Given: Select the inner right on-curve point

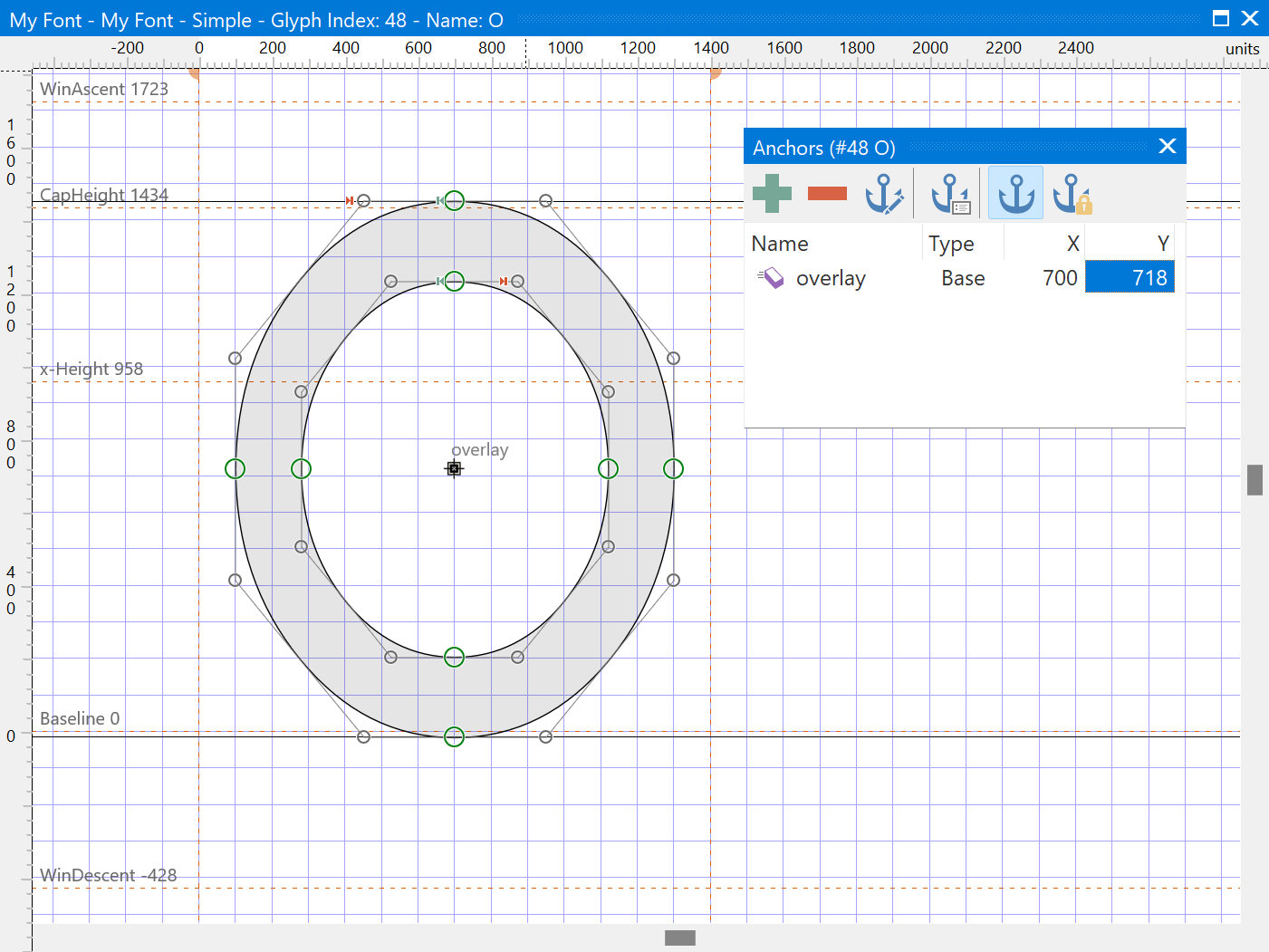Looking at the screenshot, I should pyautogui.click(x=608, y=468).
